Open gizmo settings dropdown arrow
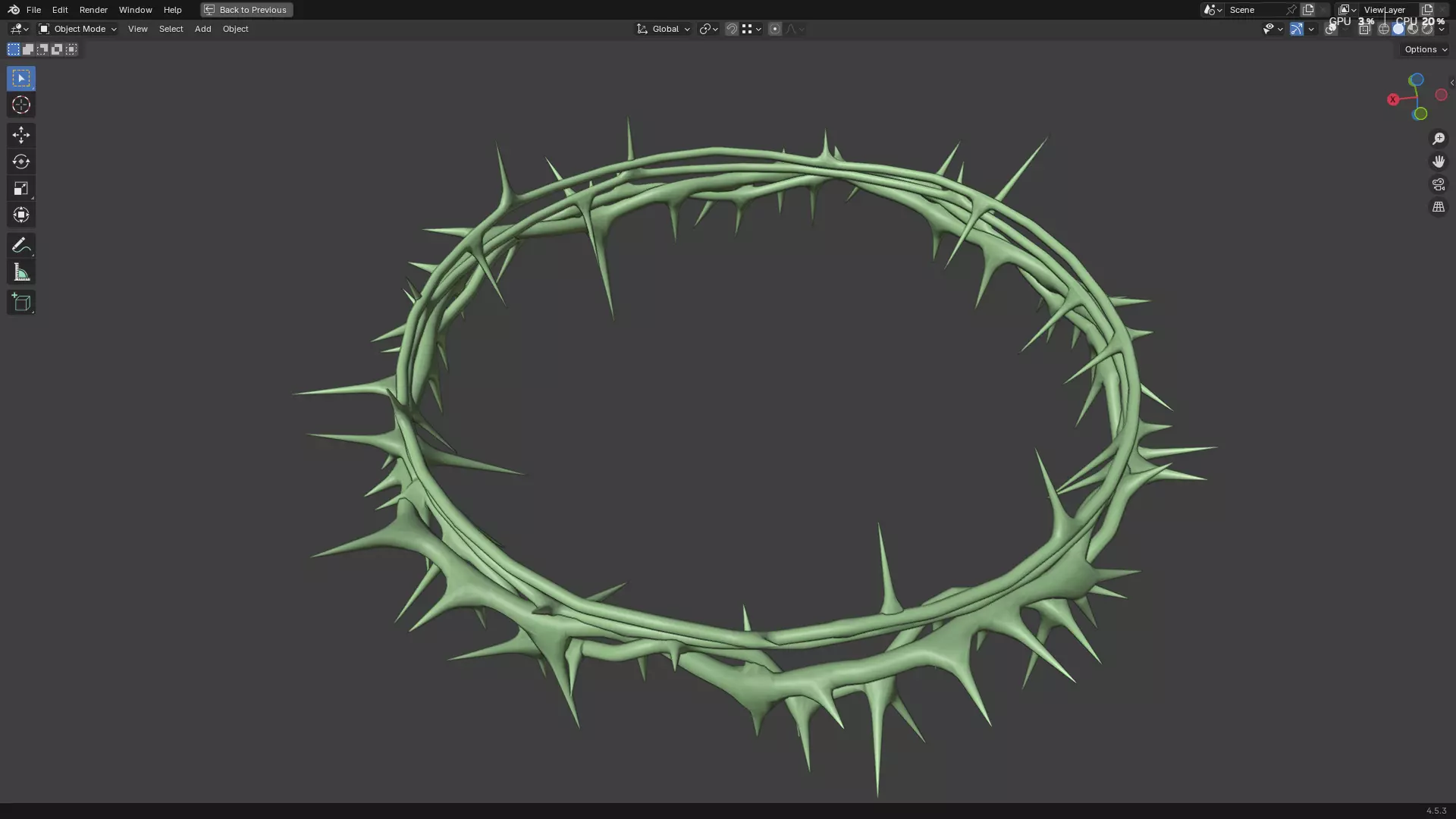This screenshot has height=819, width=1456. [1311, 29]
